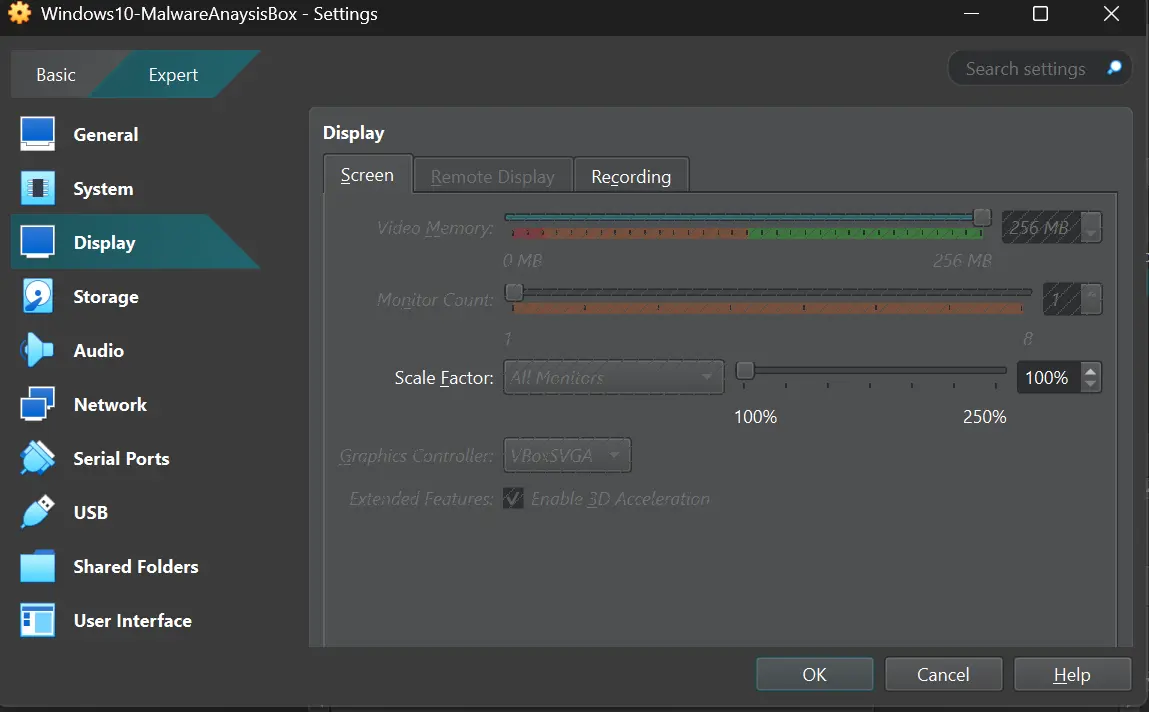Image resolution: width=1149 pixels, height=712 pixels.
Task: Open the User Interface layout icon
Action: [x=38, y=621]
